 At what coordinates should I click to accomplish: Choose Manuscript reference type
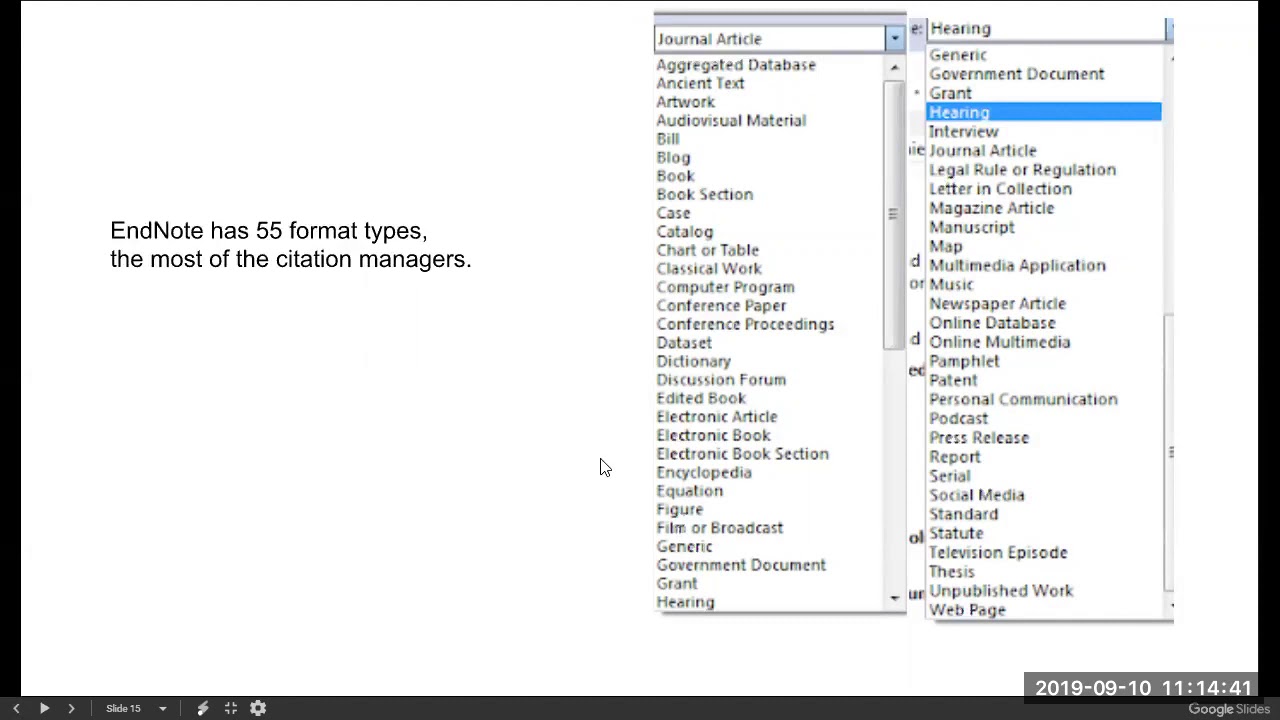click(971, 226)
